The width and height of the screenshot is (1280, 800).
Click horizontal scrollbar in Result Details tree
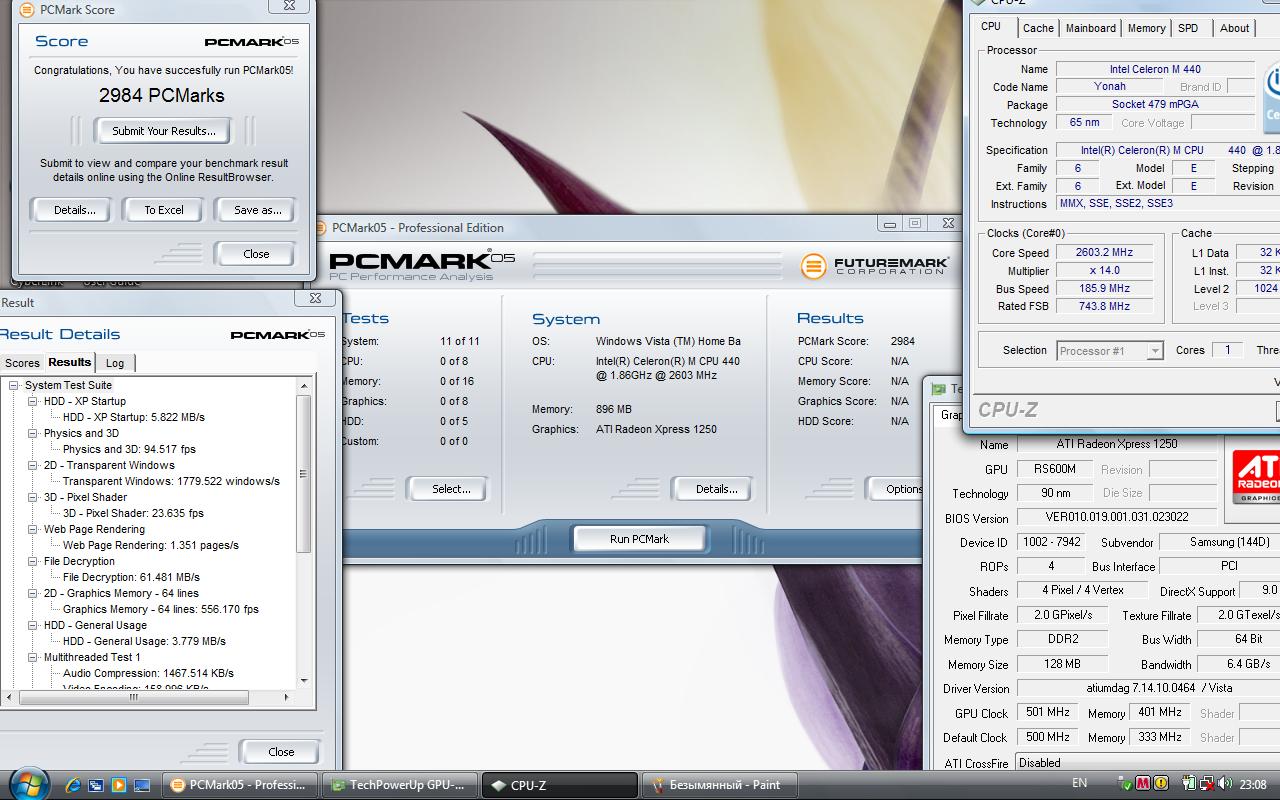133,697
